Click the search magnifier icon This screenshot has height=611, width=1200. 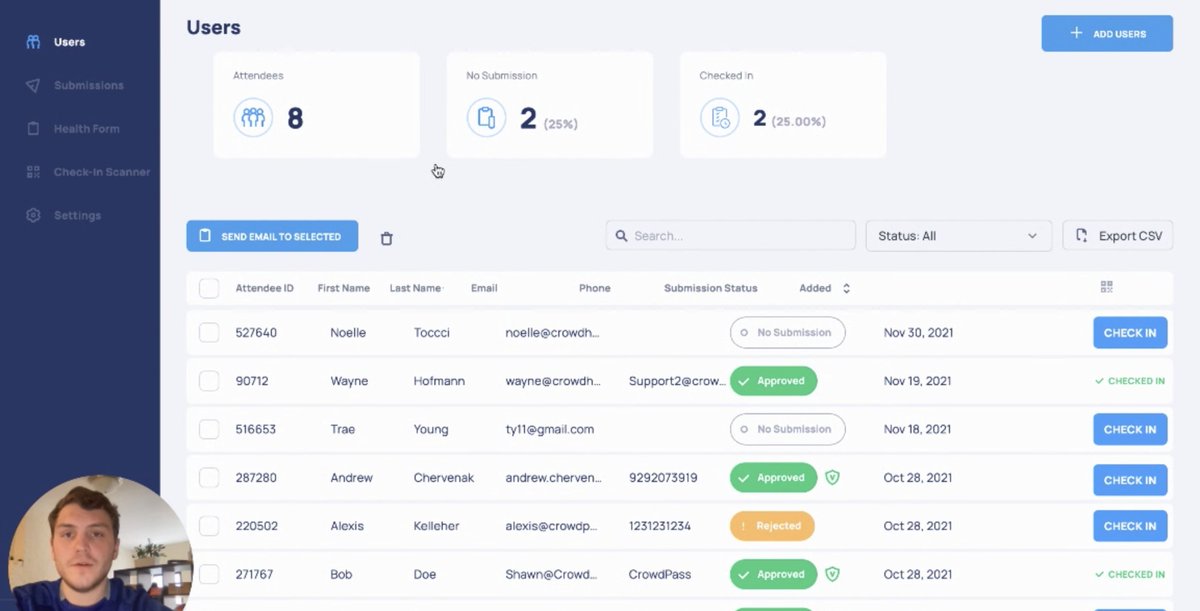622,236
